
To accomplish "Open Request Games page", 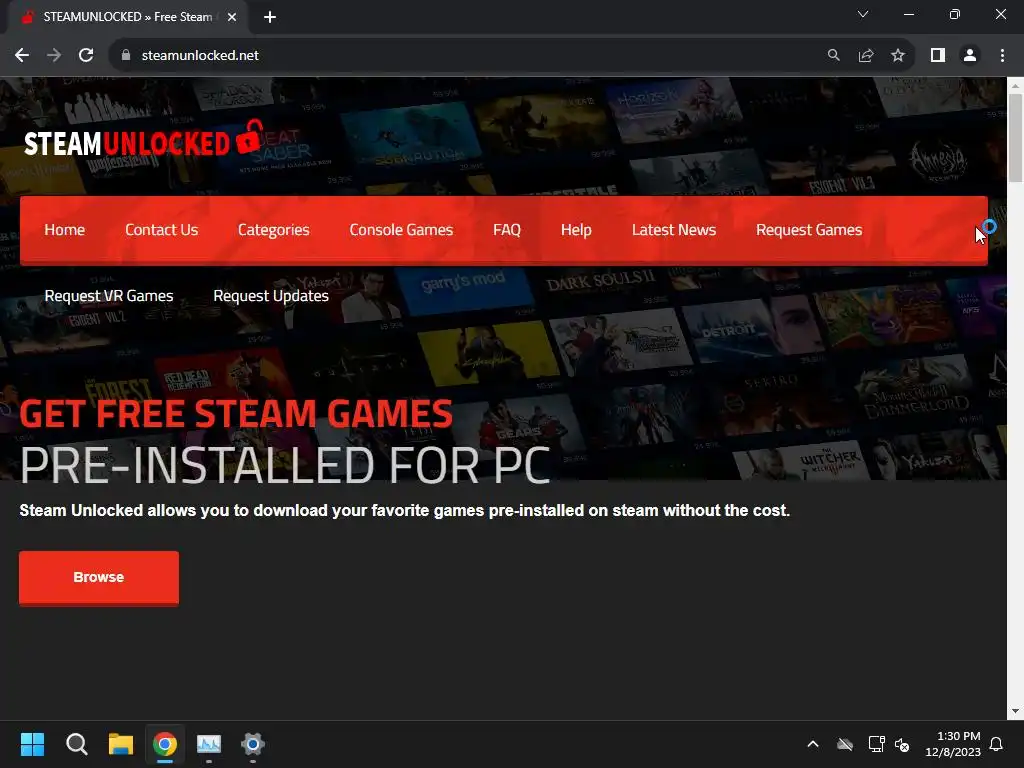I will [809, 230].
